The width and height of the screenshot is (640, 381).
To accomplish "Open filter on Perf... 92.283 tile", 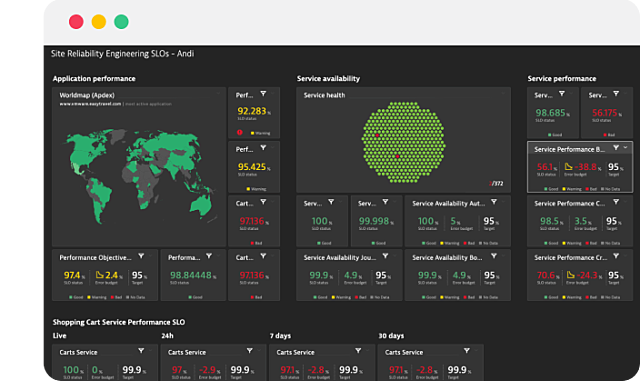I will point(263,94).
